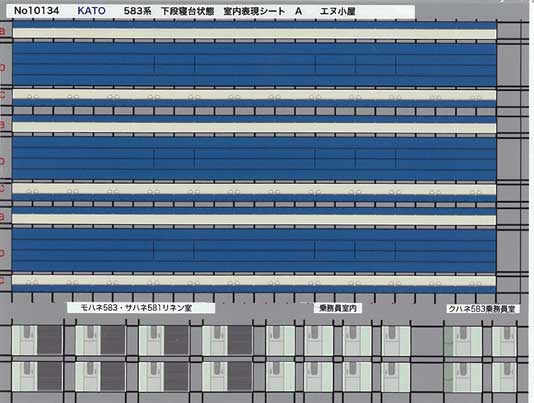The width and height of the screenshot is (534, 403).
Task: Click the "クハネ583乗務員室" label
Action: coord(482,309)
